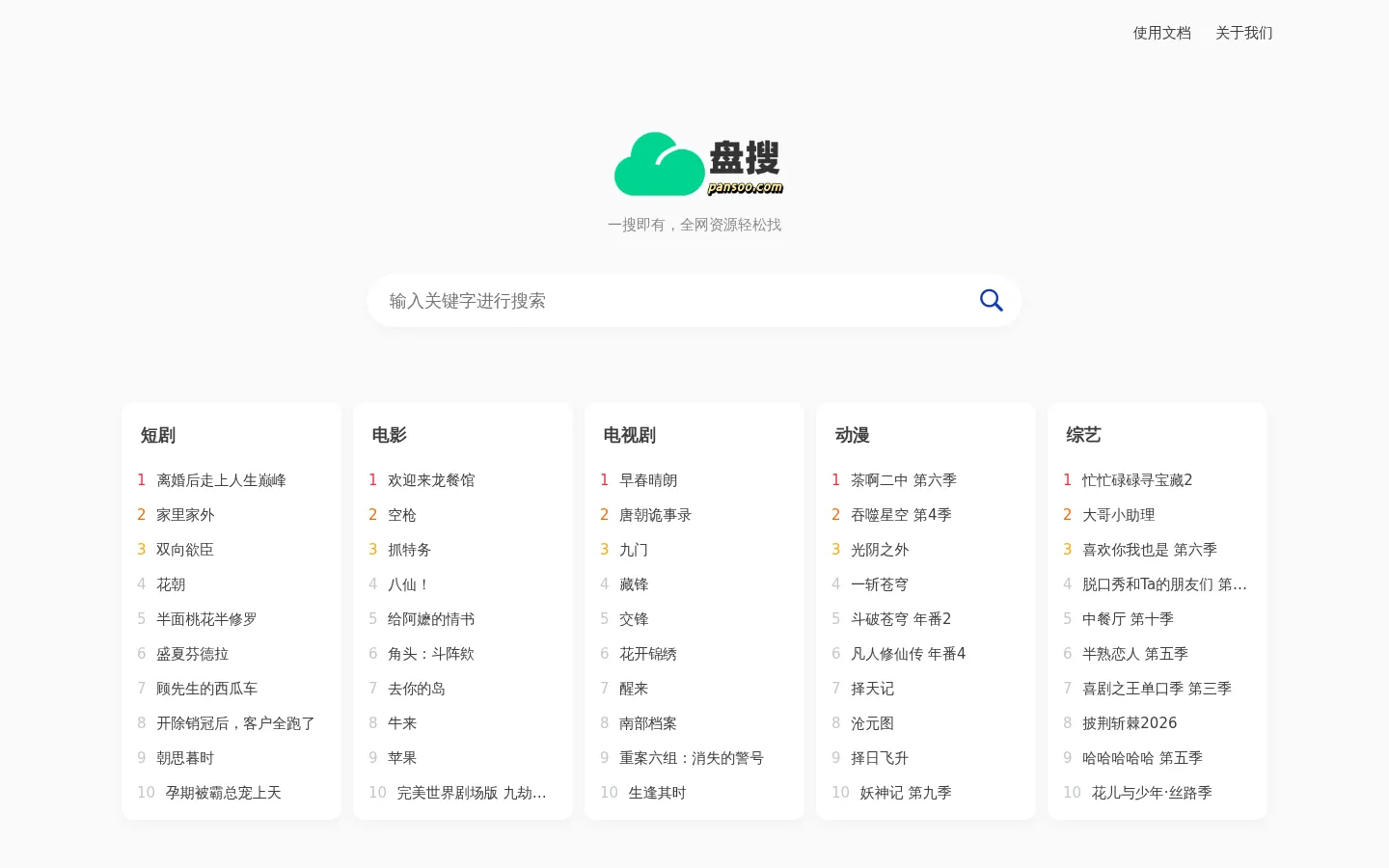The image size is (1389, 868).
Task: Open the movie 欢迎来龙餐馆
Action: click(431, 480)
